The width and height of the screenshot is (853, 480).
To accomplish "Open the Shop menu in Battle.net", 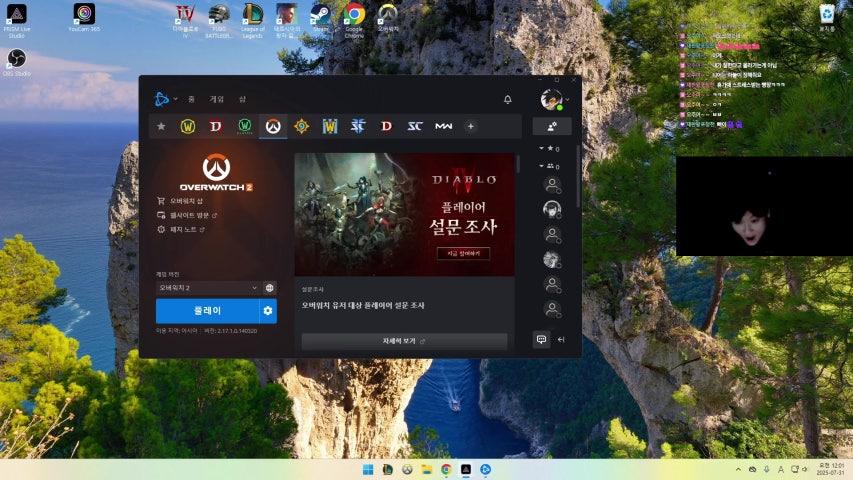I will (x=242, y=99).
